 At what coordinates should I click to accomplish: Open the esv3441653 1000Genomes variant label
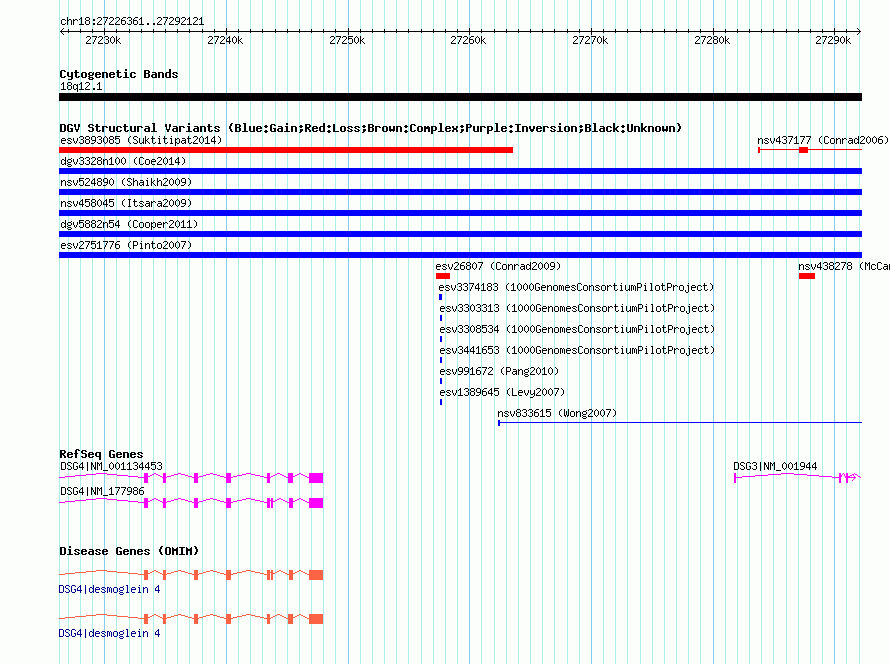(577, 350)
